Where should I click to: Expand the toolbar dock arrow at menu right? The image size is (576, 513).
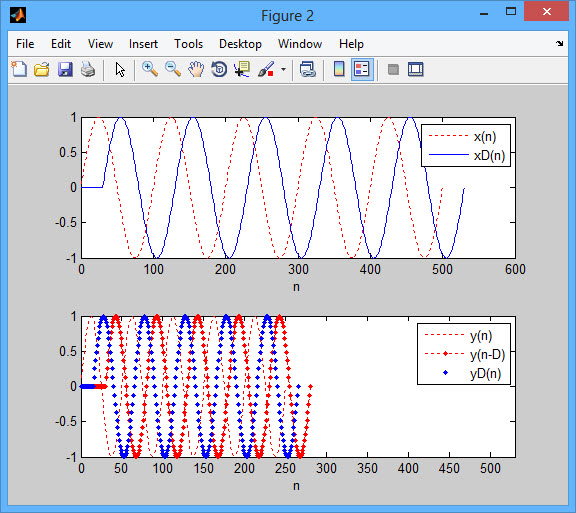point(559,43)
